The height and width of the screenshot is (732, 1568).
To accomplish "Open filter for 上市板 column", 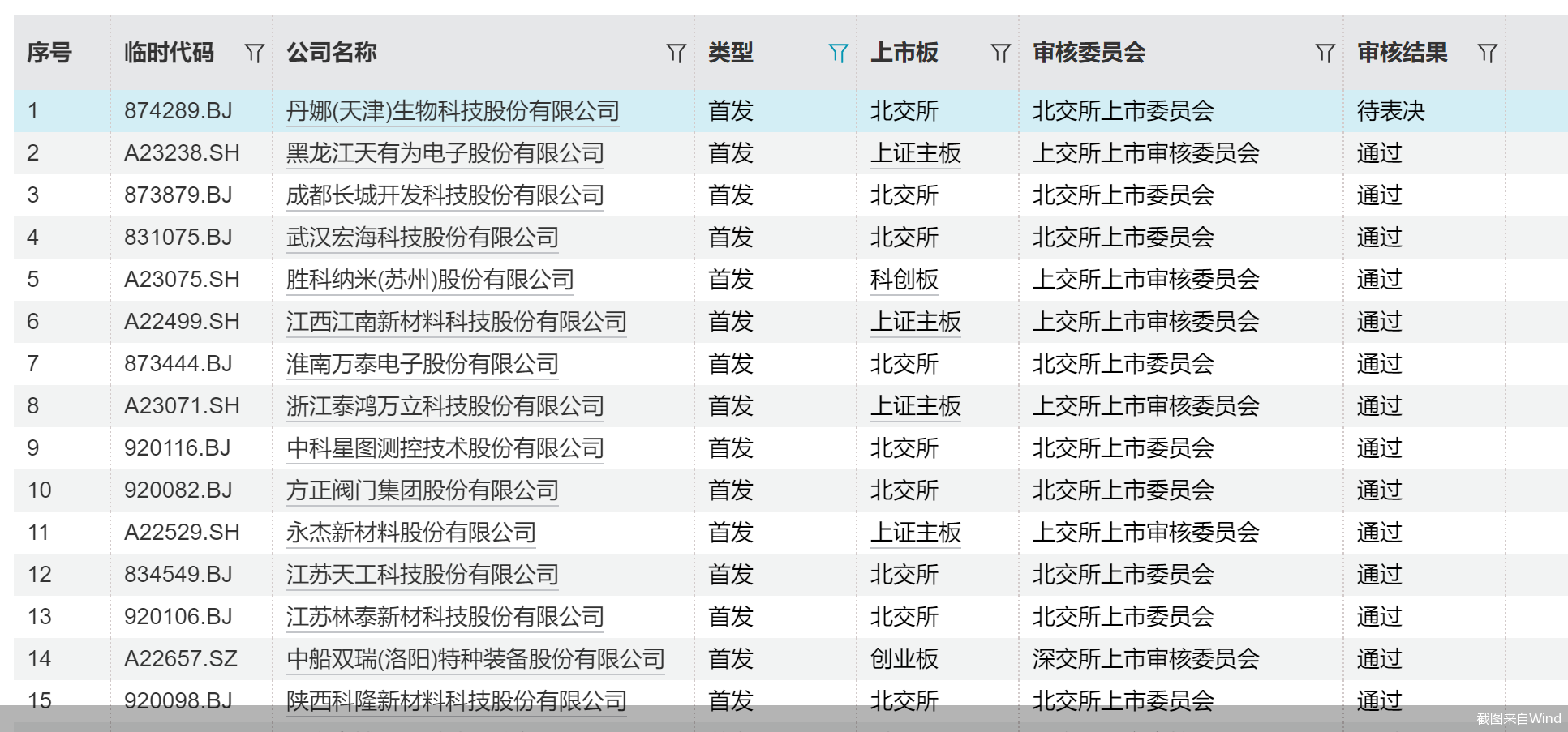I will point(1000,54).
